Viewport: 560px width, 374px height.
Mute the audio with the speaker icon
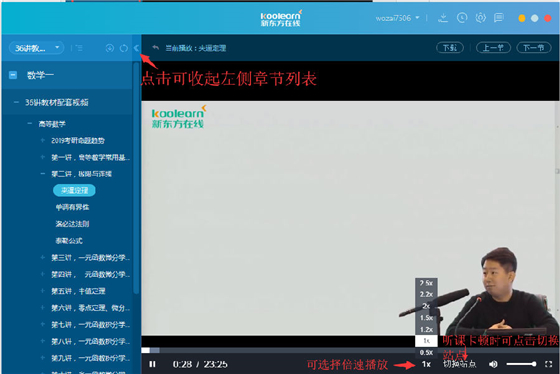click(493, 364)
